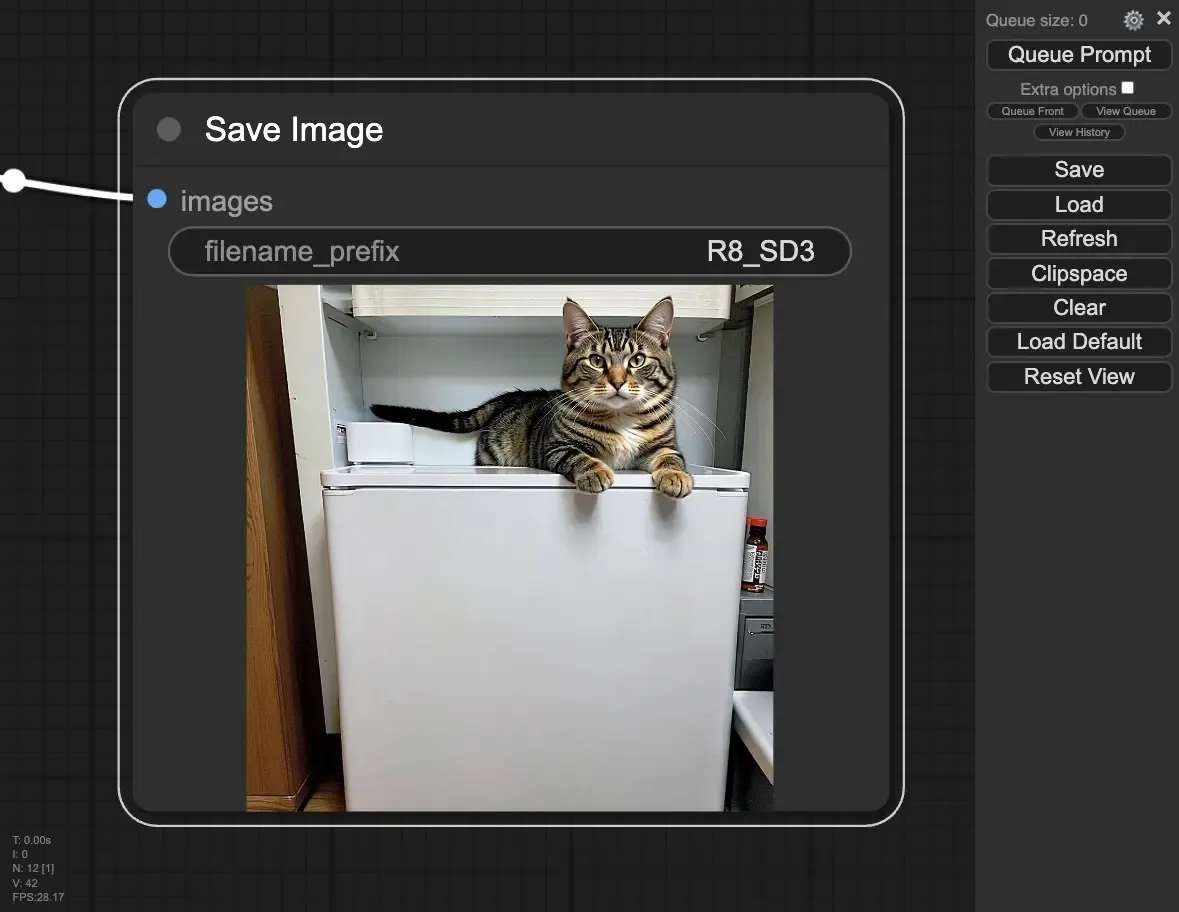Expand Queue Front options
The height and width of the screenshot is (912, 1179).
(x=1032, y=111)
